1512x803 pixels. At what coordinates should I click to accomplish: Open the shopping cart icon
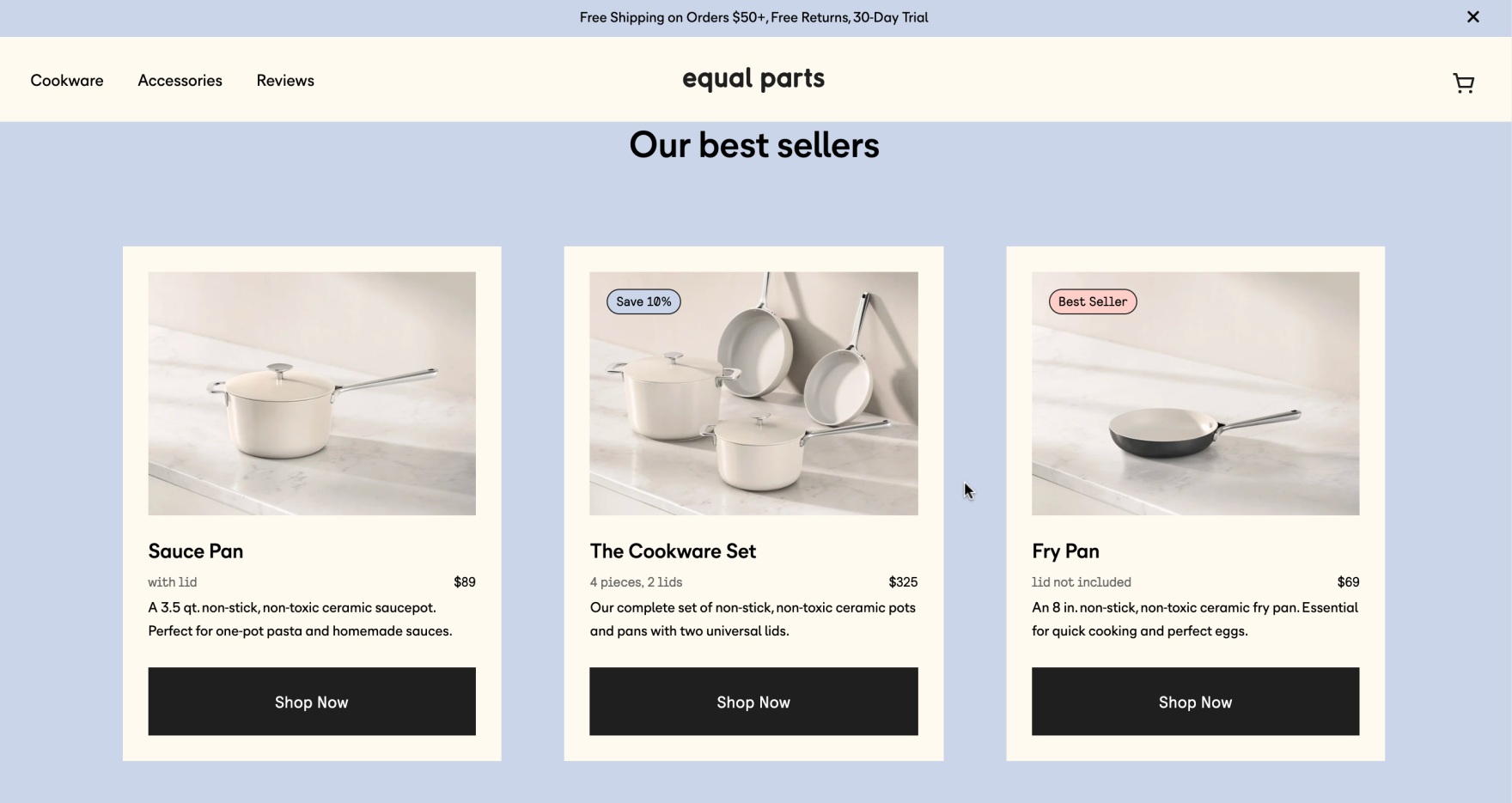click(1463, 82)
